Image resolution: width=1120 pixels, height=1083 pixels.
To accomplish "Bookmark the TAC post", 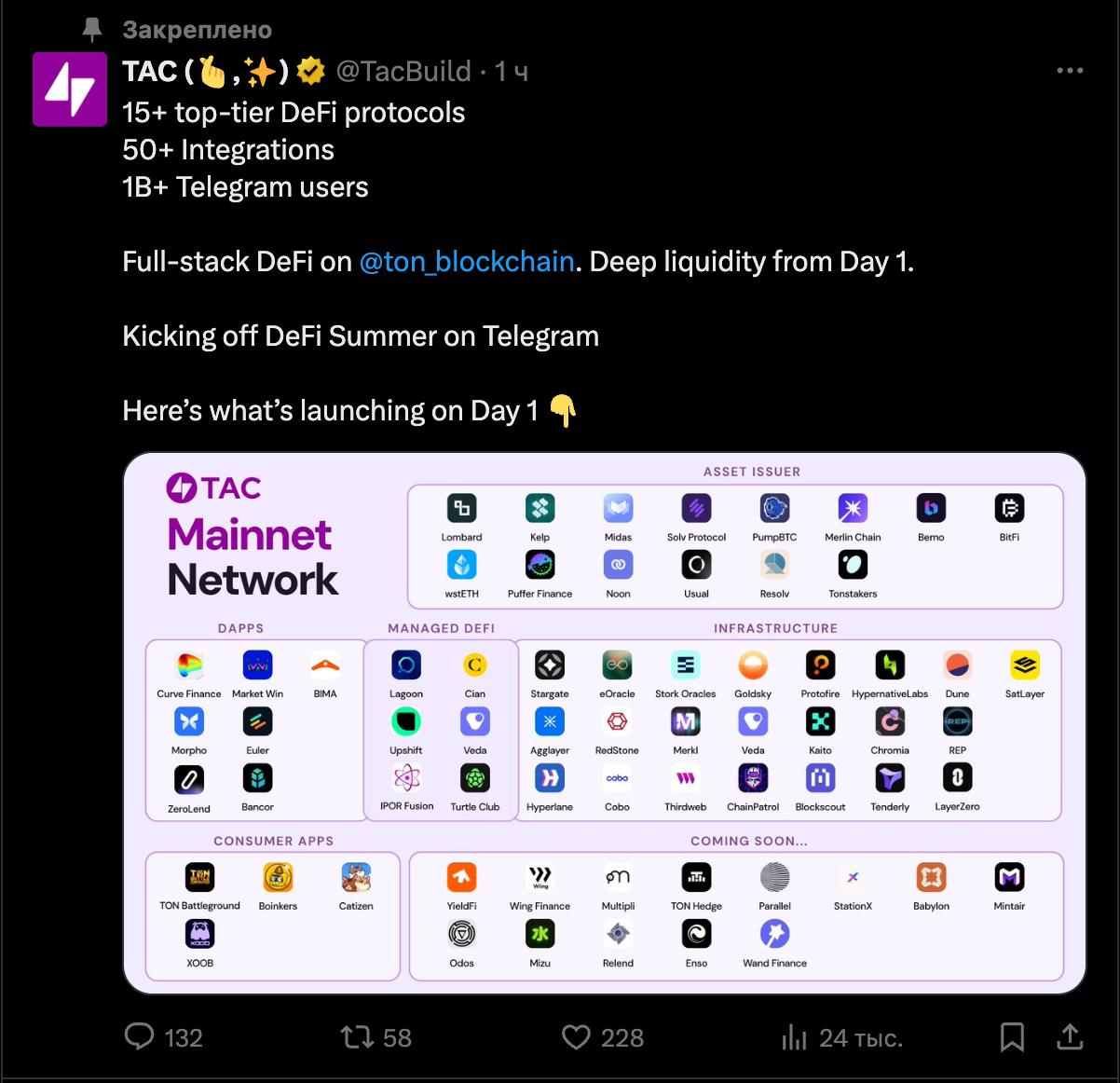I will [x=1012, y=1036].
